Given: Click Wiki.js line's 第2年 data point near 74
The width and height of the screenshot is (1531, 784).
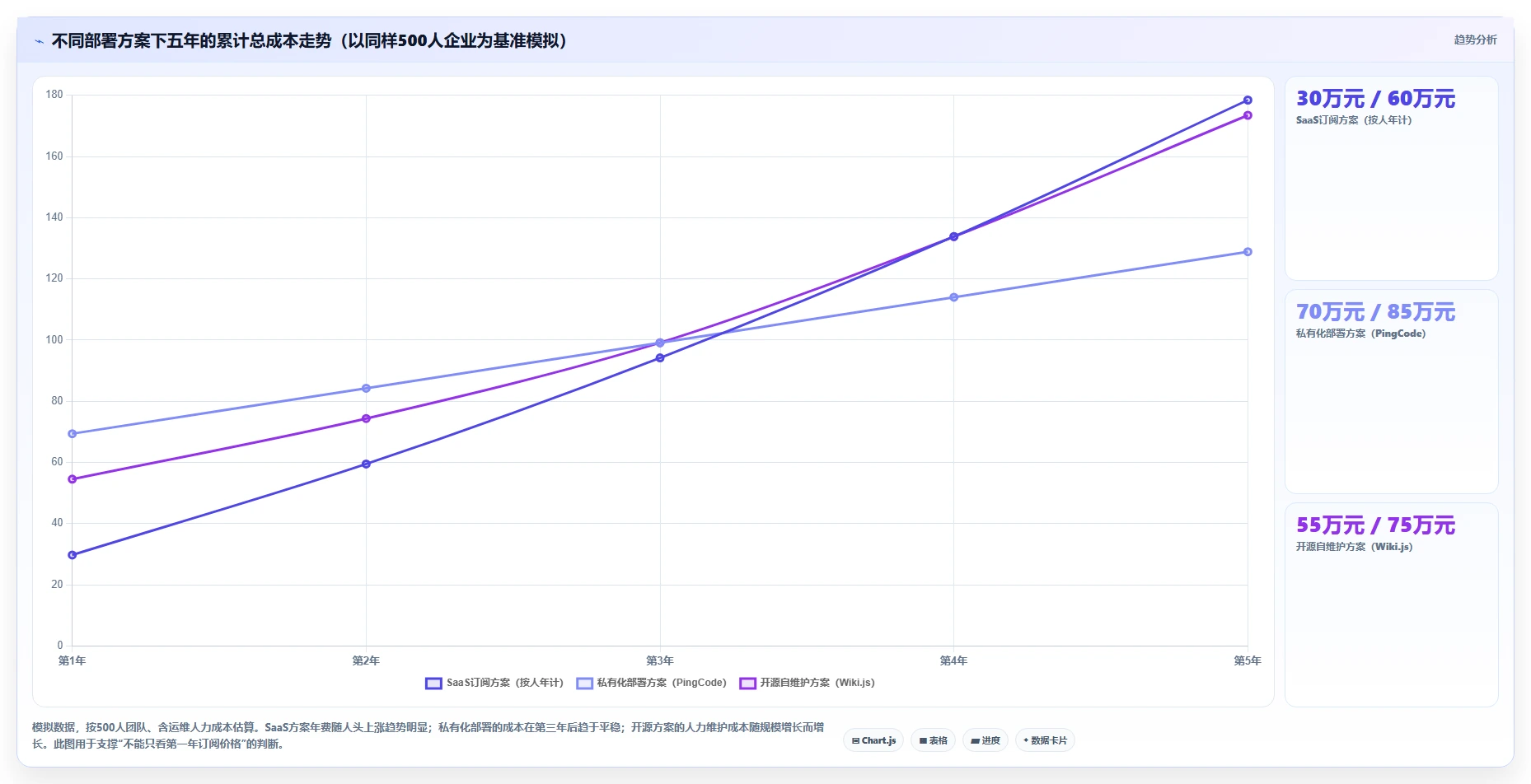Looking at the screenshot, I should click(366, 418).
